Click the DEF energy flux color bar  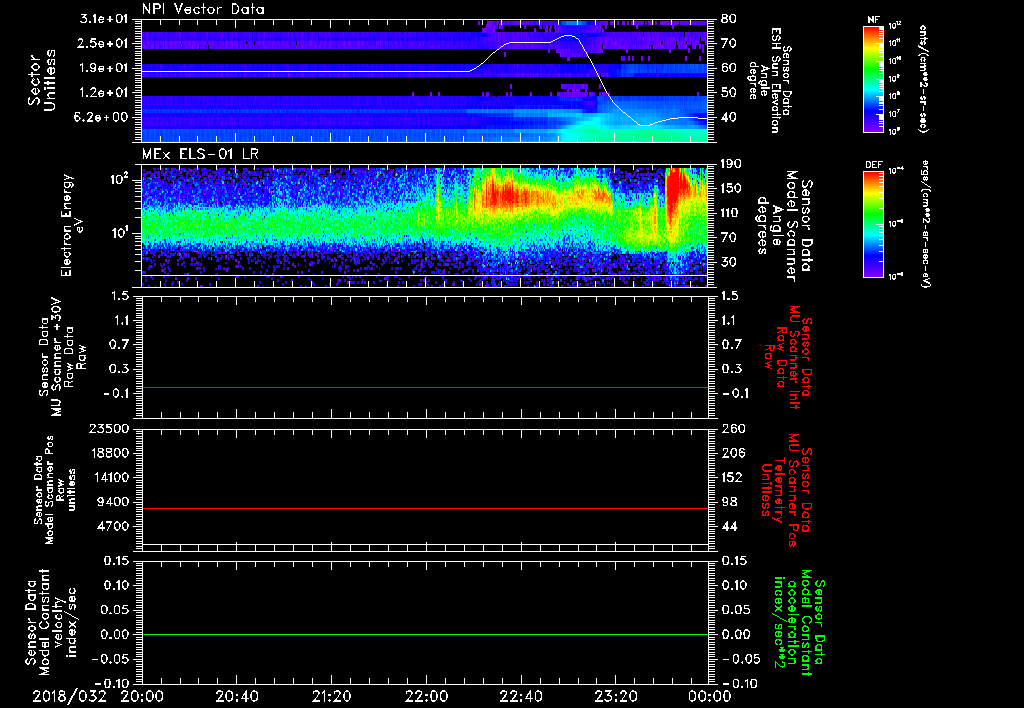(873, 224)
